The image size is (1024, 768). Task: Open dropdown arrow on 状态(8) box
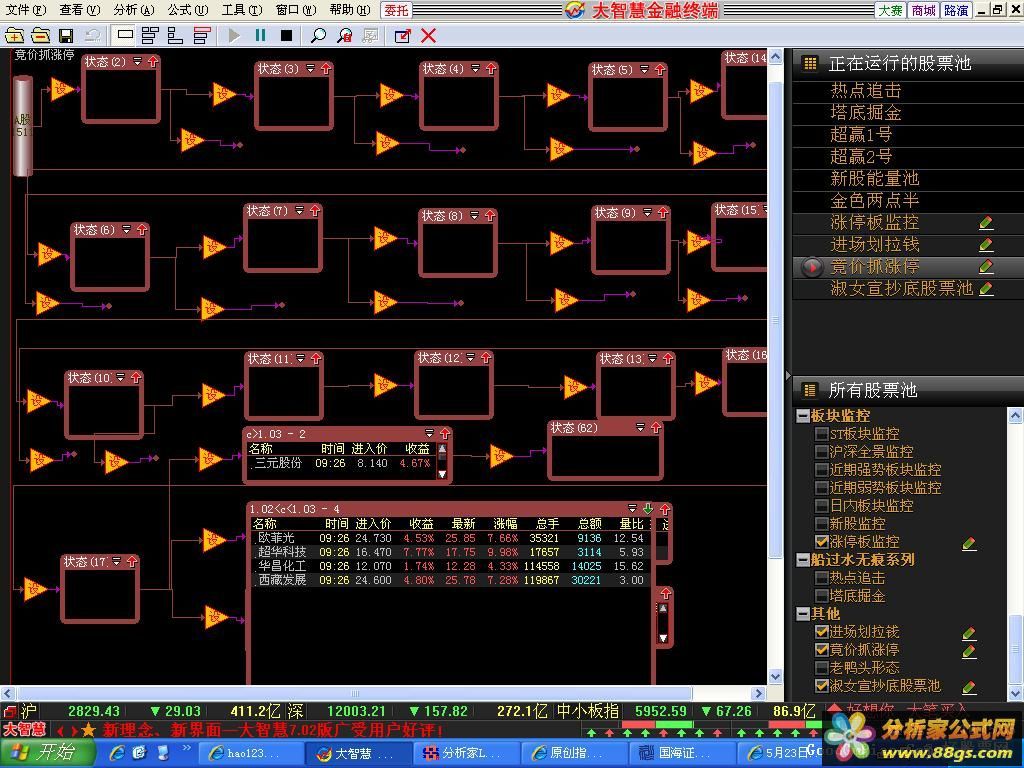(475, 216)
